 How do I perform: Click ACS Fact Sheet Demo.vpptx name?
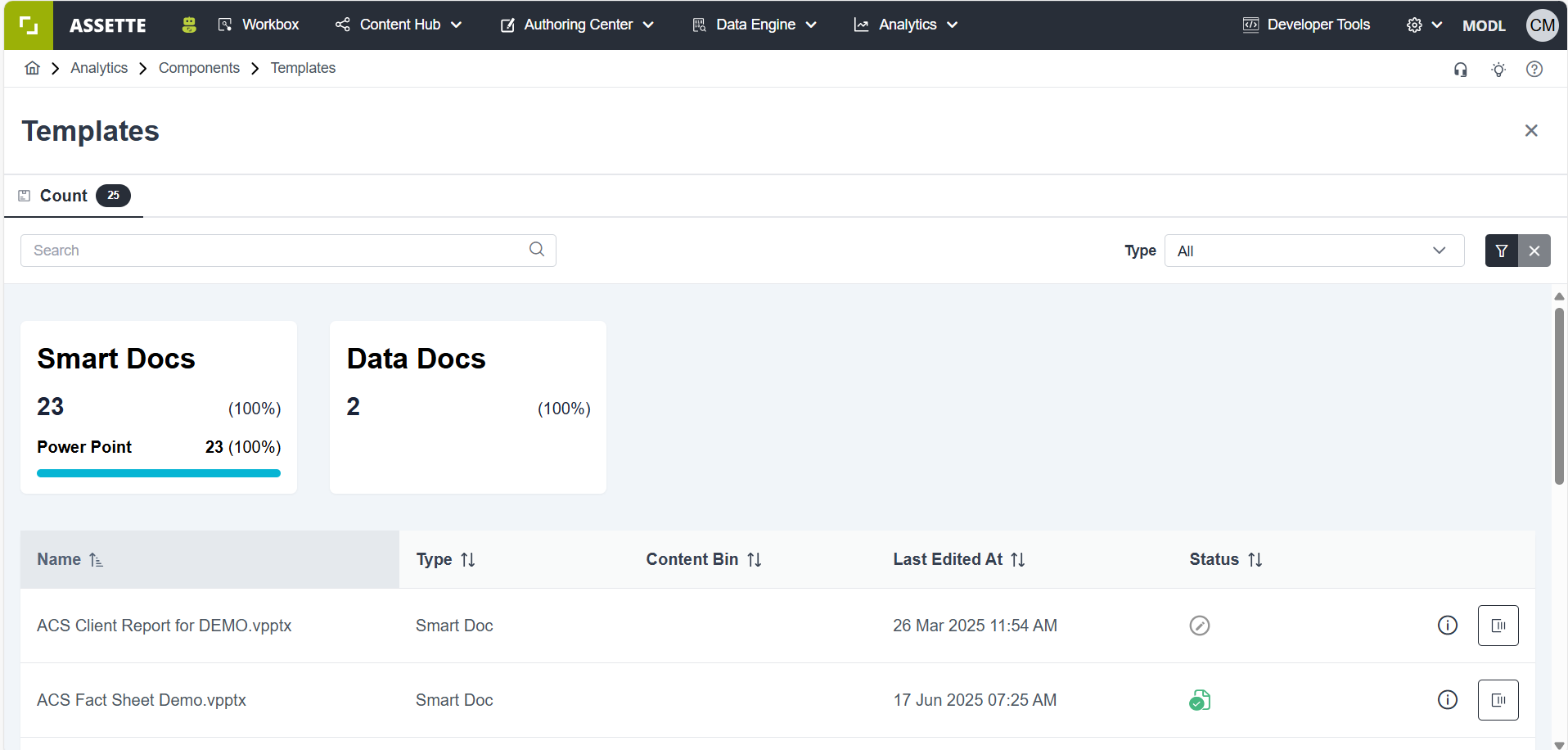coord(142,700)
